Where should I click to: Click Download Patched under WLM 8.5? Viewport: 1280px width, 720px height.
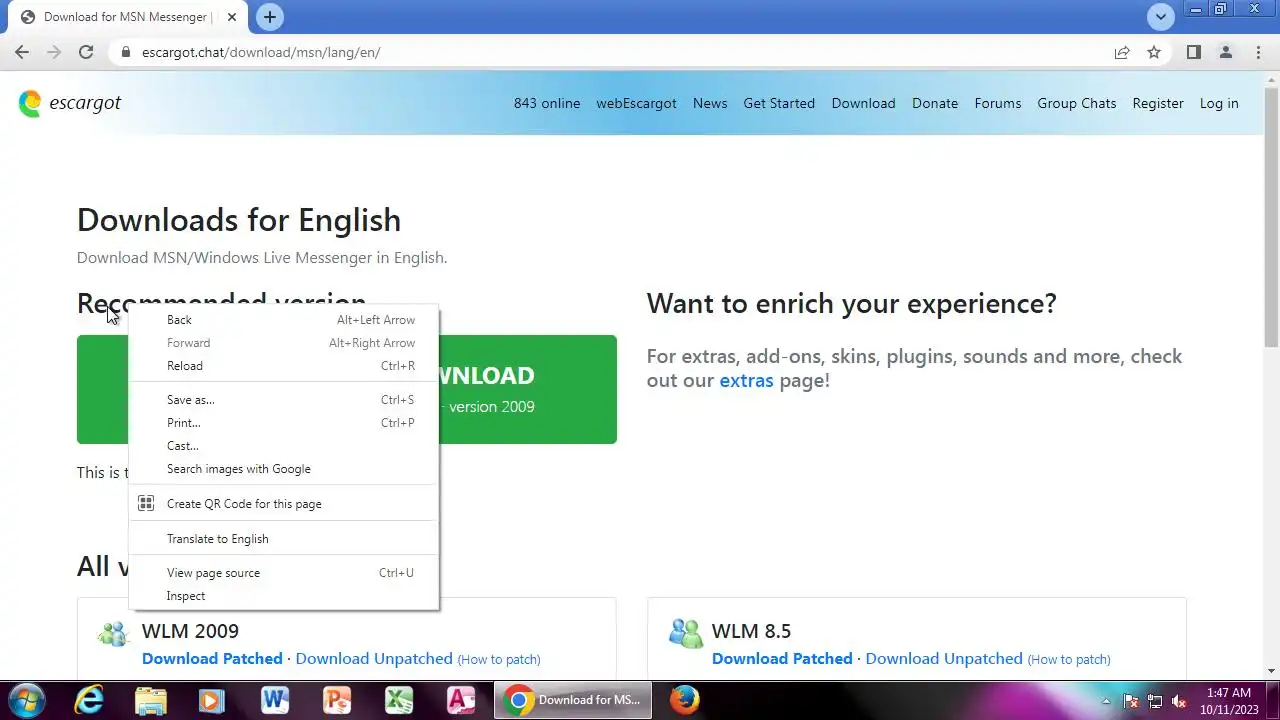(x=782, y=658)
